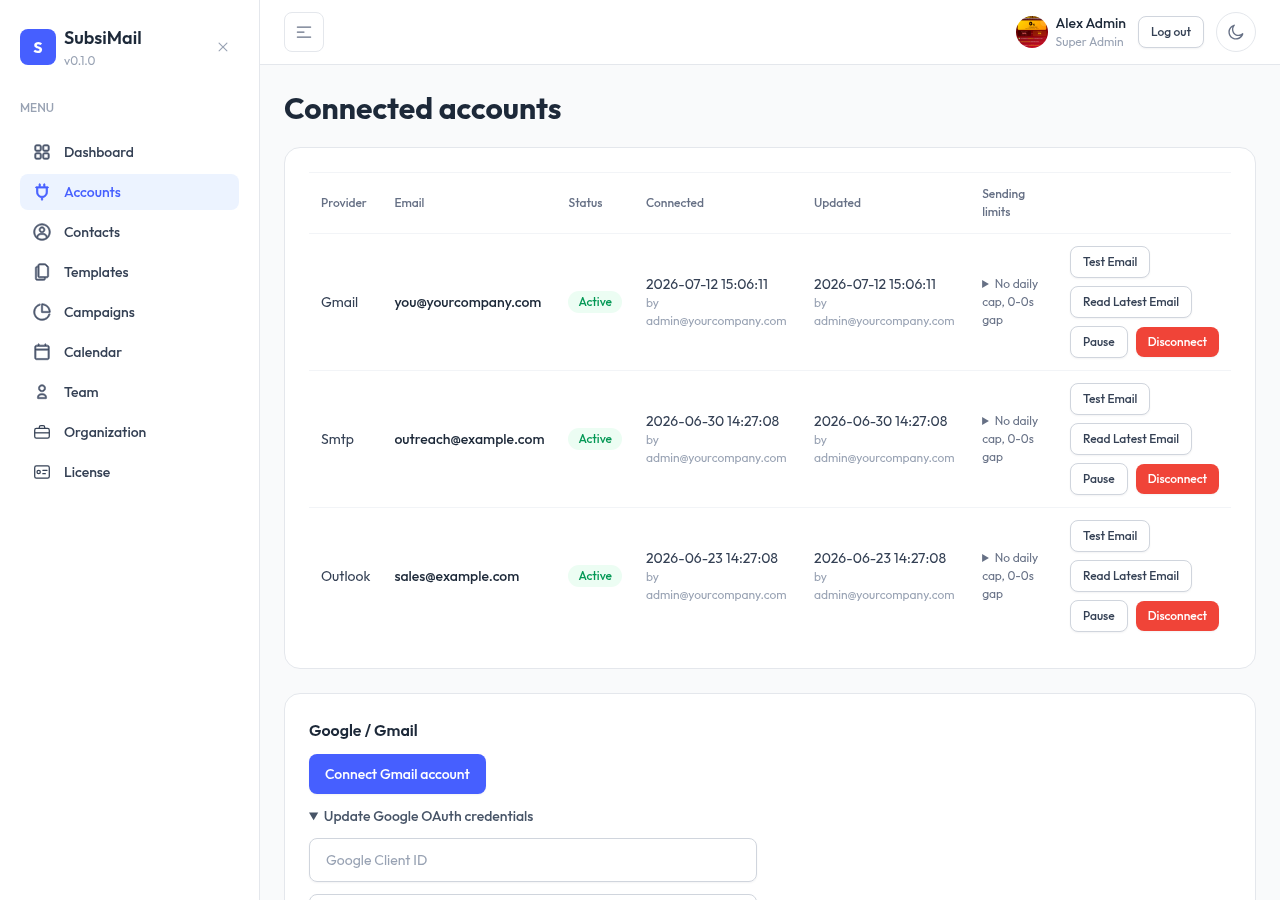This screenshot has height=900, width=1280.
Task: Send Test Email for sales@example.com
Action: [1110, 536]
